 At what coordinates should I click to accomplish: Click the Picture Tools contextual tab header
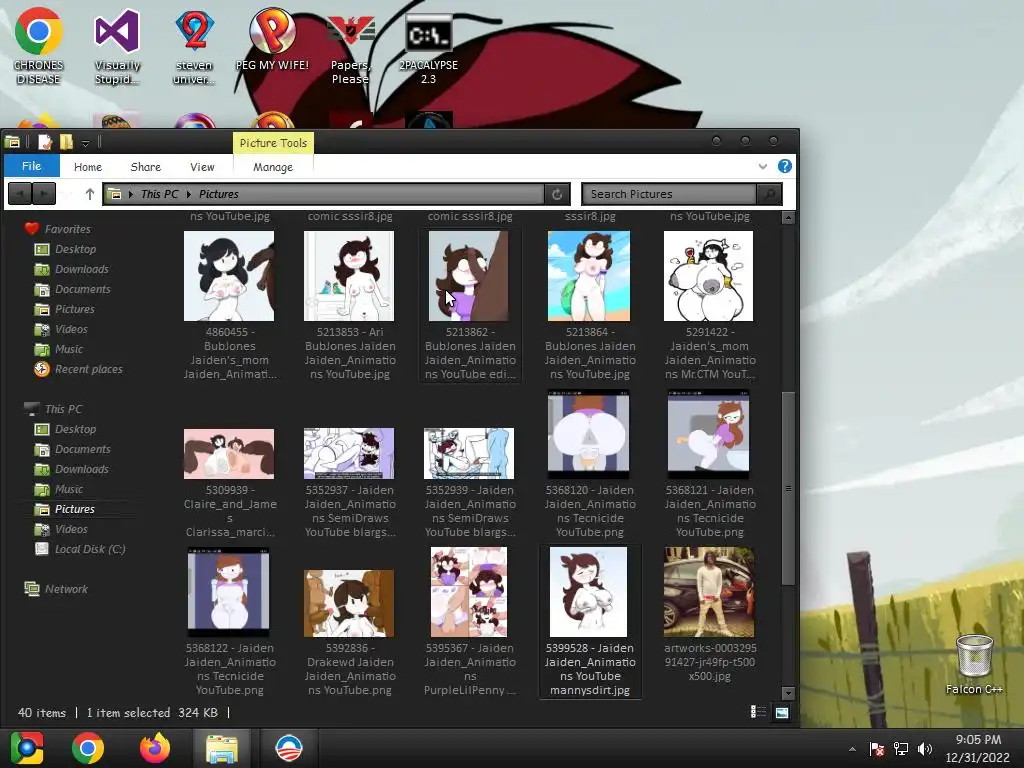coord(273,142)
